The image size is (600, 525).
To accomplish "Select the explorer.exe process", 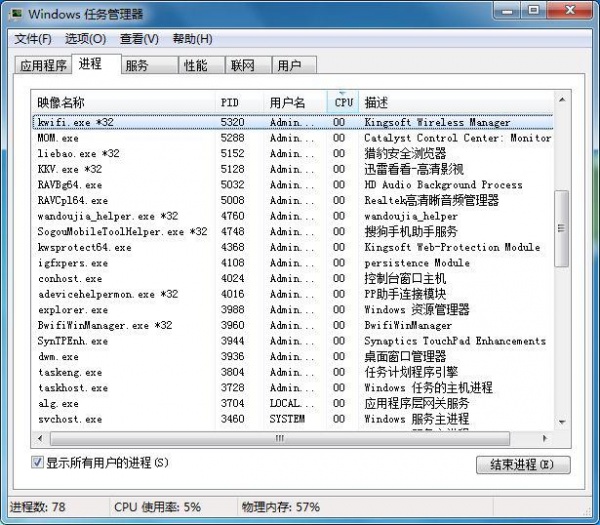I will (293, 310).
